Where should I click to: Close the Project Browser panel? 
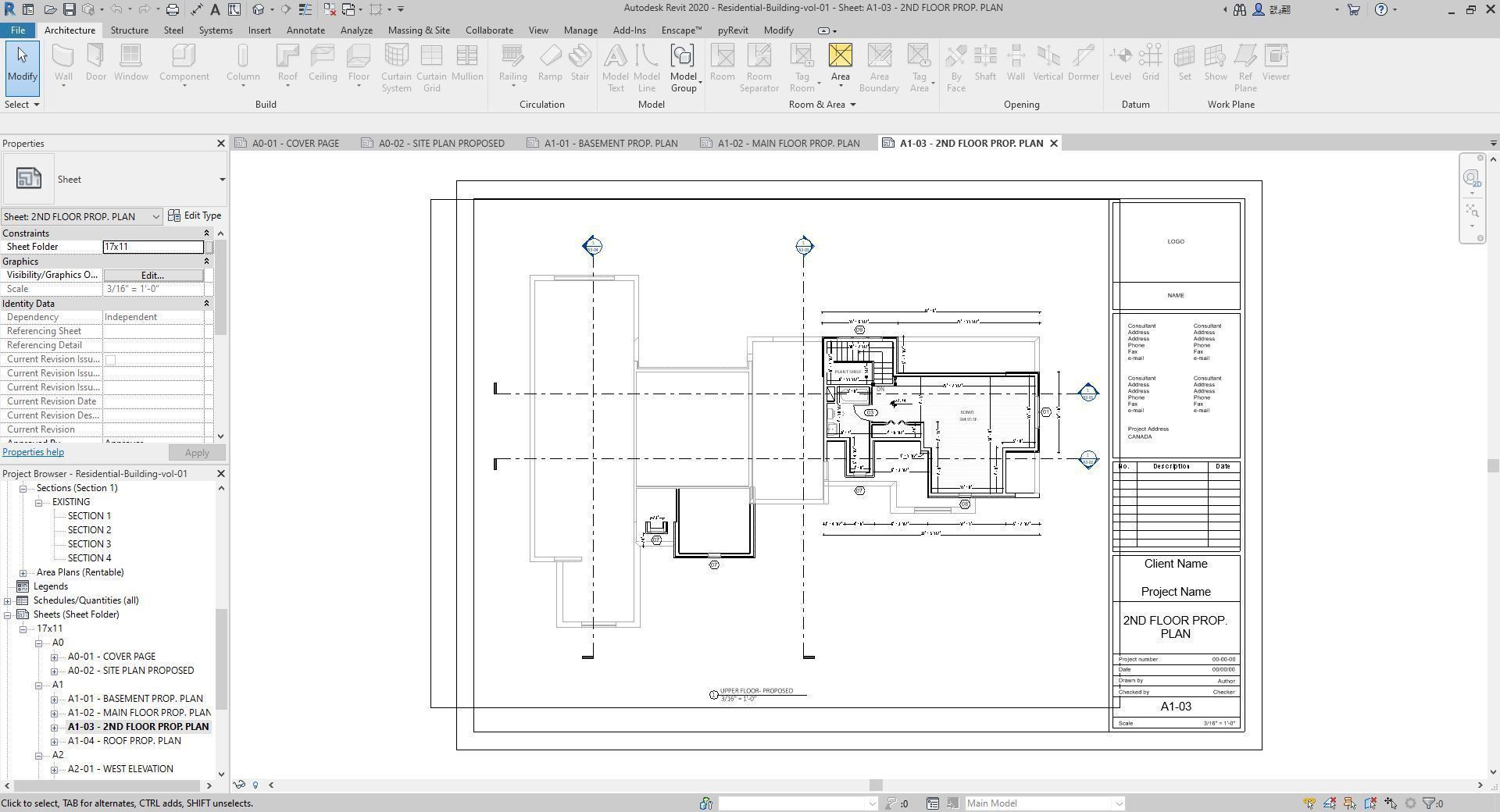(x=220, y=474)
